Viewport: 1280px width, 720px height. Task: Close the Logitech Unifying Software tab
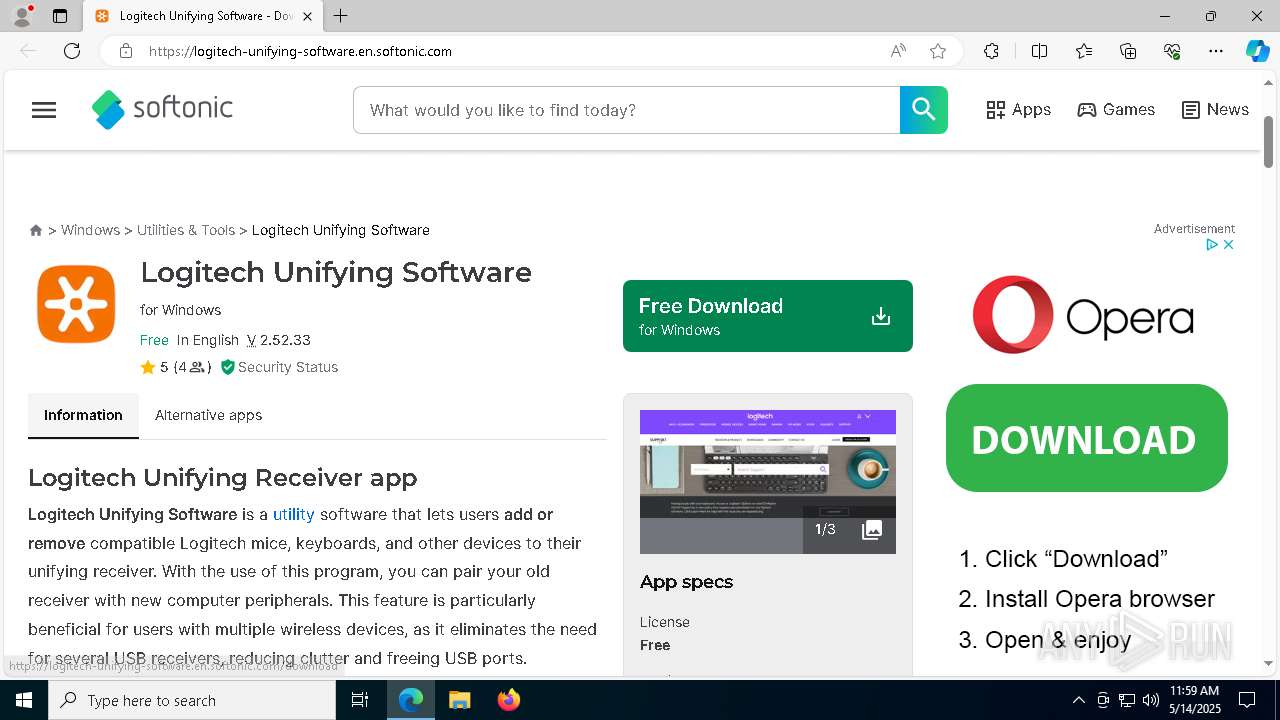pyautogui.click(x=308, y=16)
